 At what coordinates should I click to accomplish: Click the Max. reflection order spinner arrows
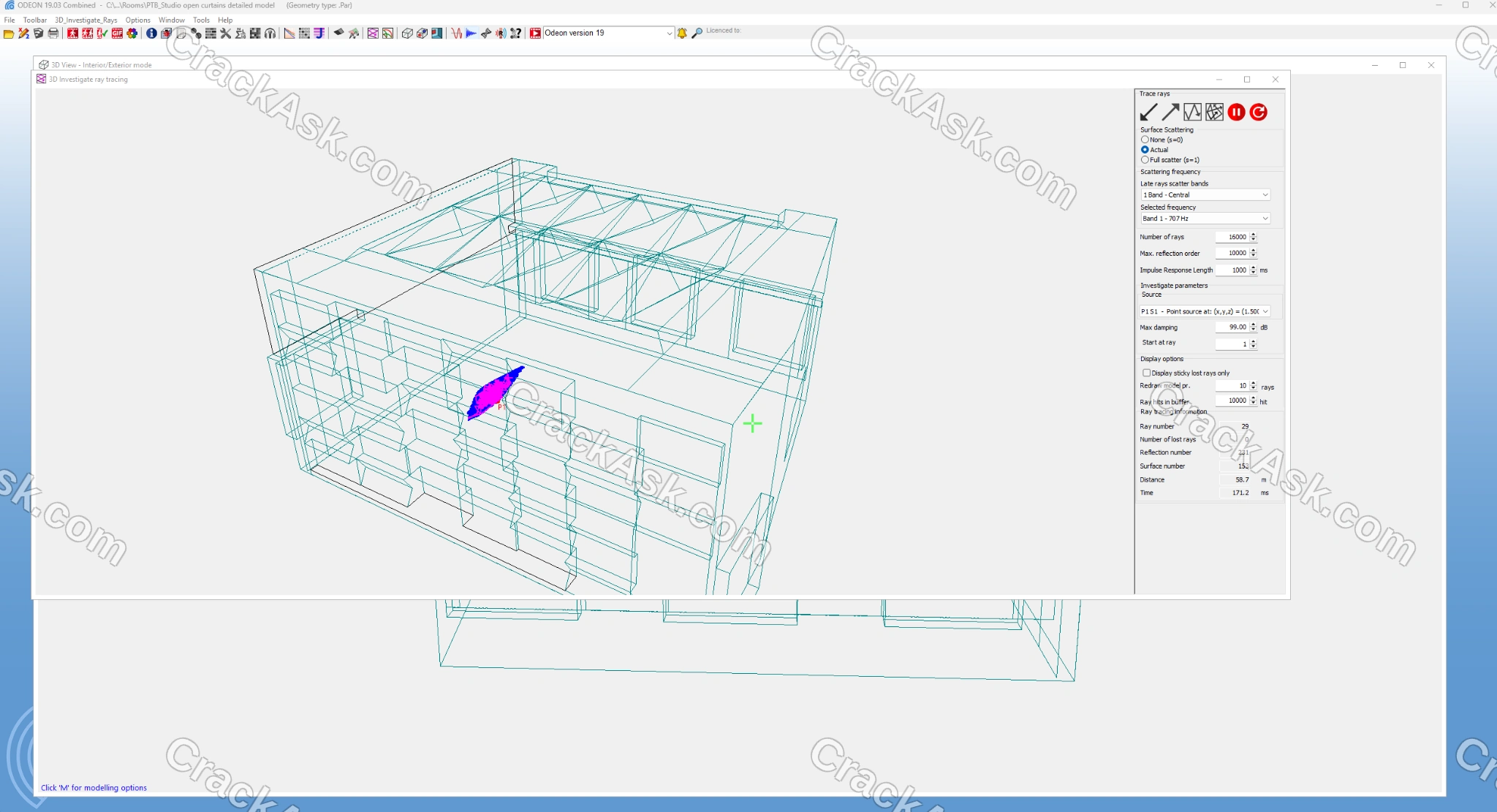coord(1253,253)
